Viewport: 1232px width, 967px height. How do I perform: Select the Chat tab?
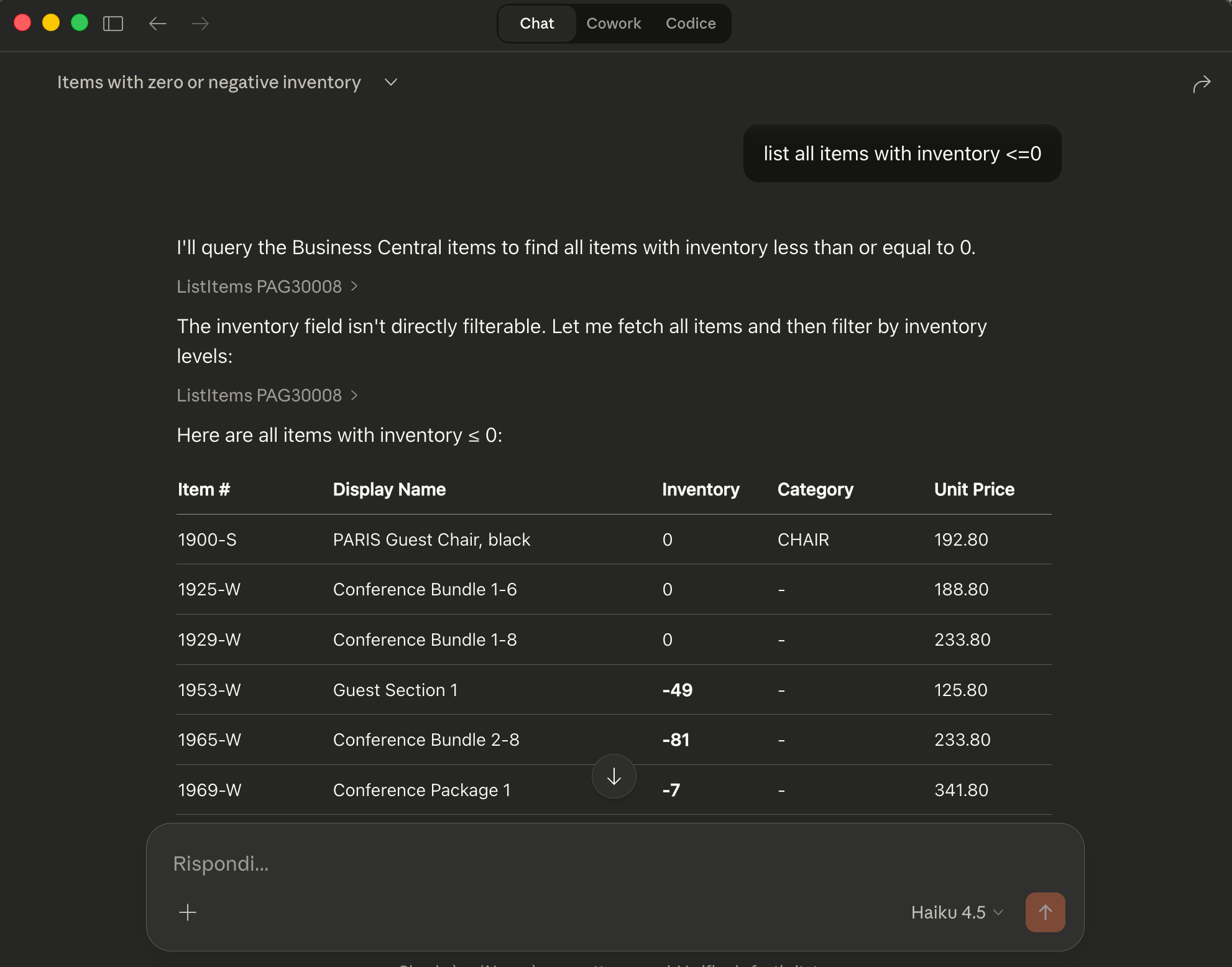tap(537, 24)
